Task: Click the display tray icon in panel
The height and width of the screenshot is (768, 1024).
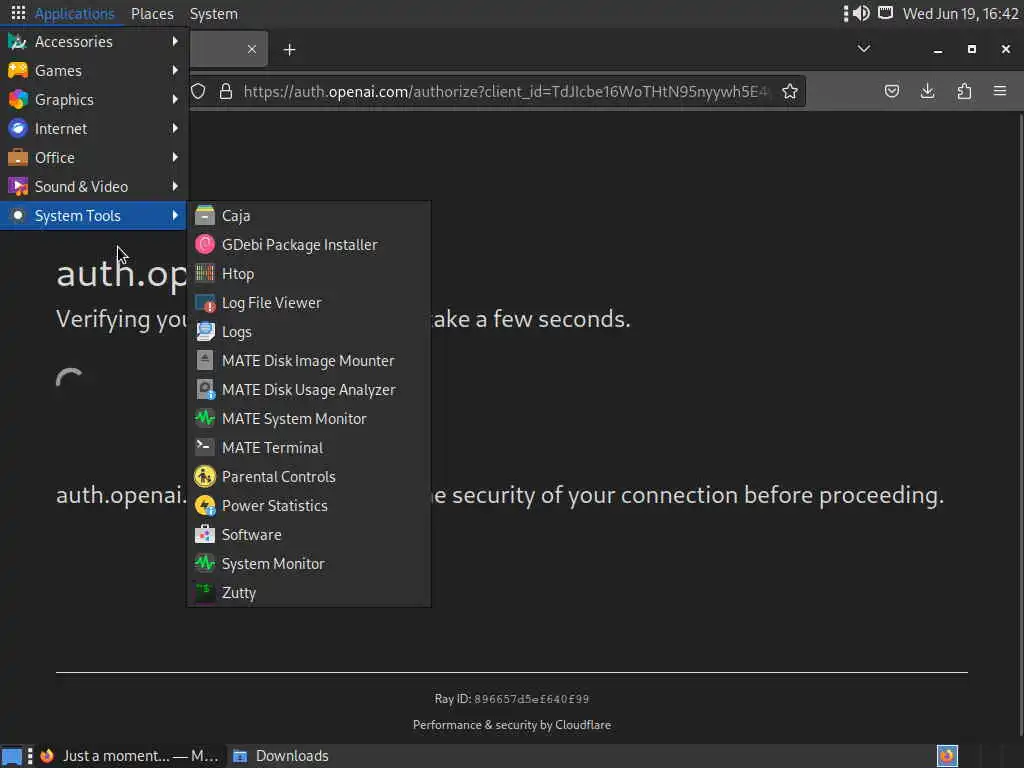Action: tap(886, 13)
